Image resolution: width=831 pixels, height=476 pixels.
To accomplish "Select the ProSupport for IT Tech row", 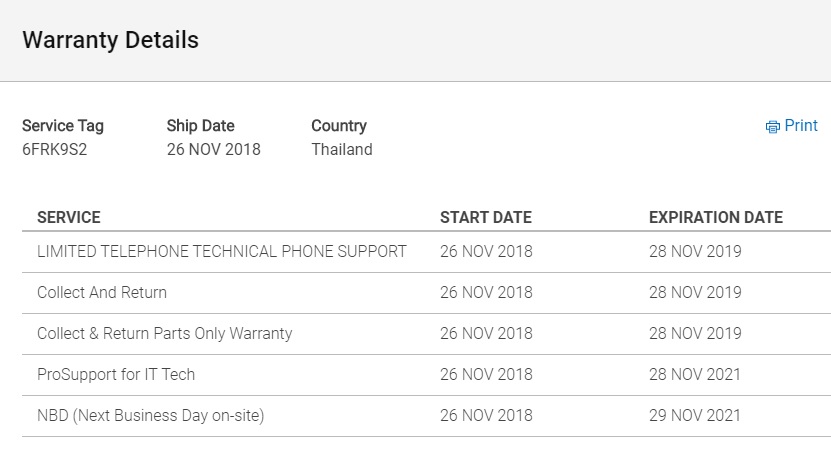I will click(x=426, y=375).
